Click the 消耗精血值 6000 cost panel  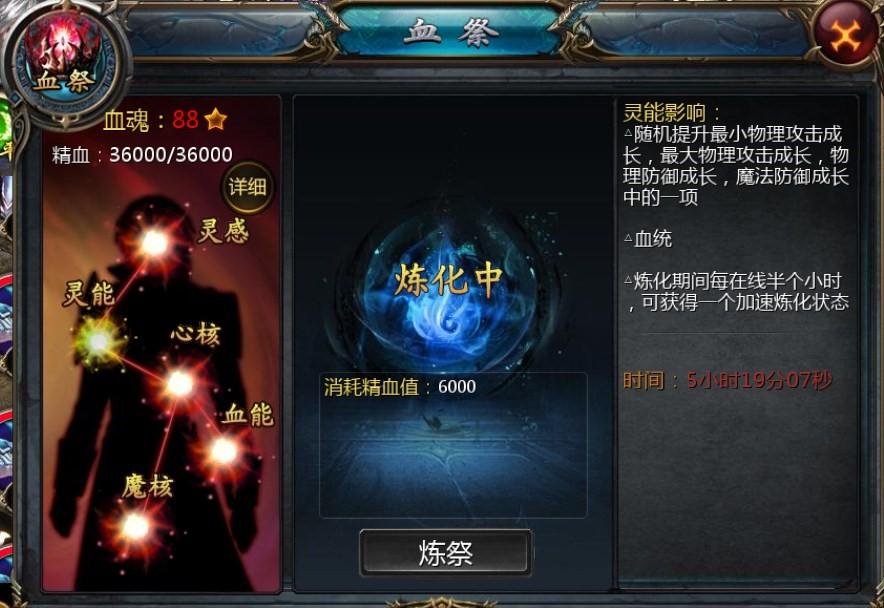tap(453, 445)
